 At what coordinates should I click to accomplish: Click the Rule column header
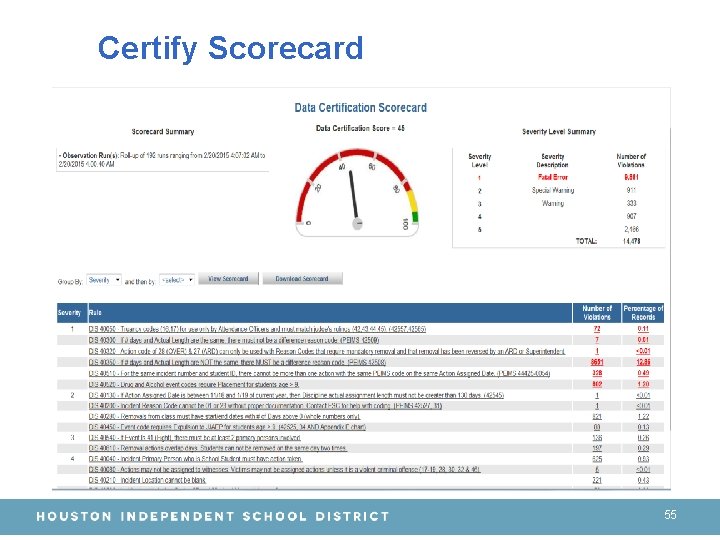click(330, 313)
